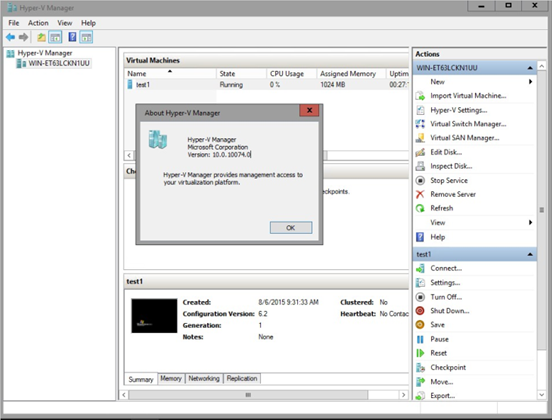The image size is (552, 420).
Task: Click the blue Help toolbar icon
Action: click(72, 37)
